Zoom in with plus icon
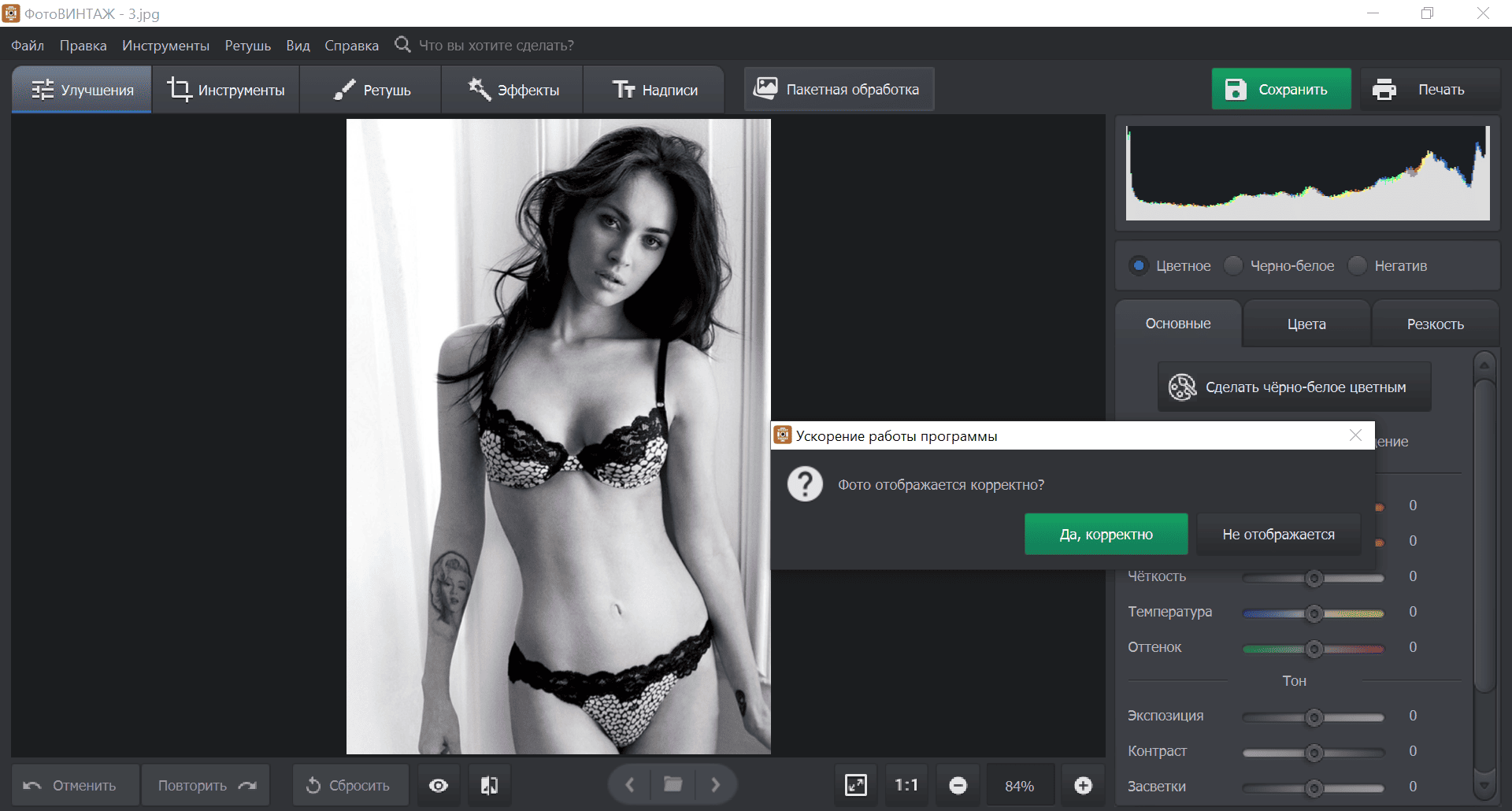The image size is (1512, 811). 1083,785
